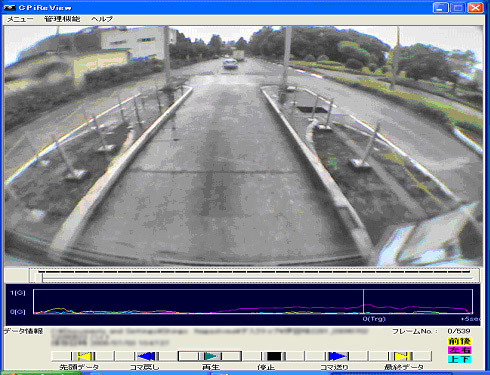Step back one frame with コマ戻し button
Image resolution: width=490 pixels, height=375 pixels.
point(146,356)
